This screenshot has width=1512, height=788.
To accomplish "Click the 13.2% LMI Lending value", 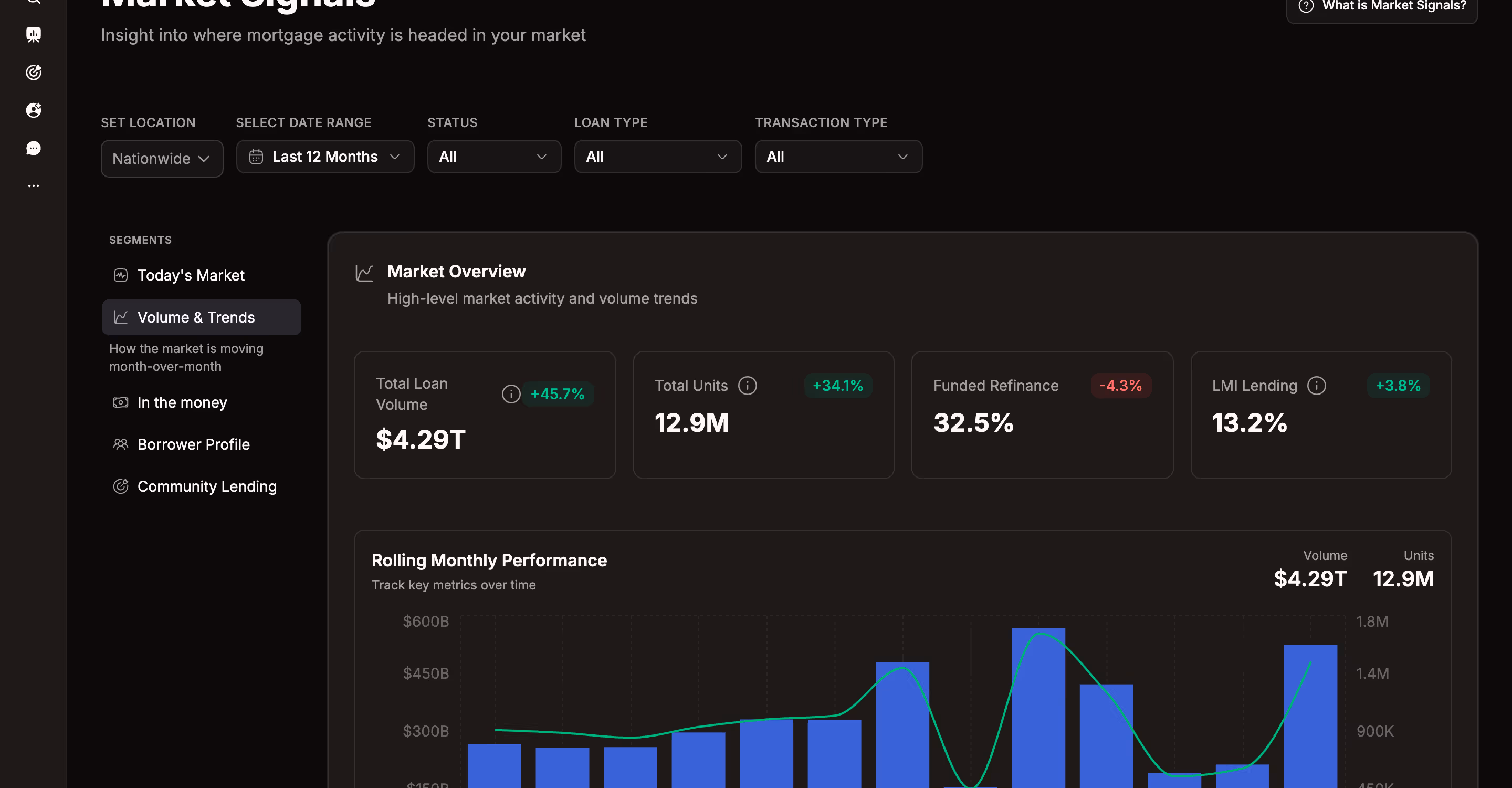I will pos(1250,423).
